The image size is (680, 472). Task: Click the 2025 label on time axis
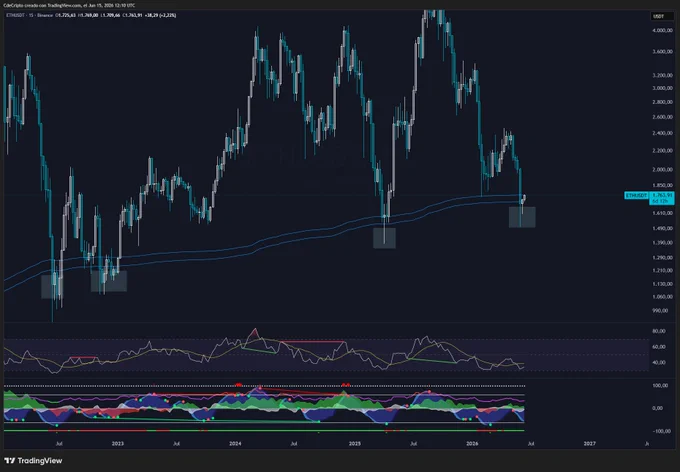click(x=355, y=444)
